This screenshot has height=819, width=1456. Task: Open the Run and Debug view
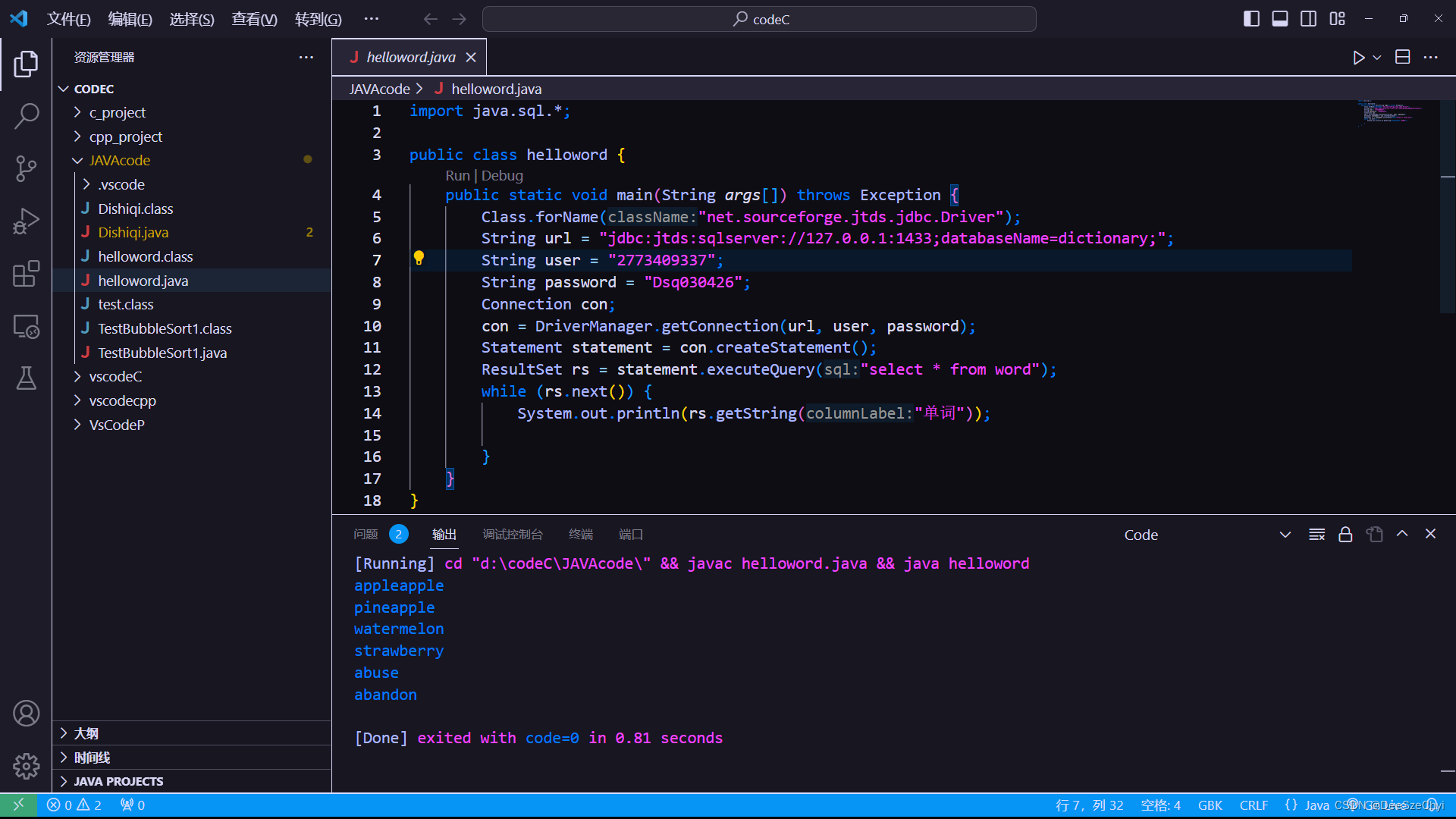tap(27, 221)
